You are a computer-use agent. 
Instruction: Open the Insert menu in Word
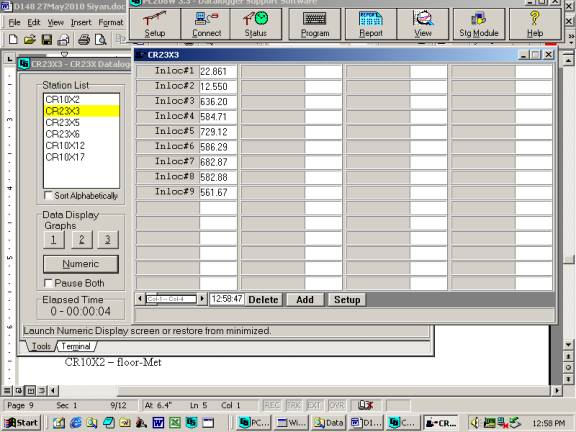(x=81, y=22)
